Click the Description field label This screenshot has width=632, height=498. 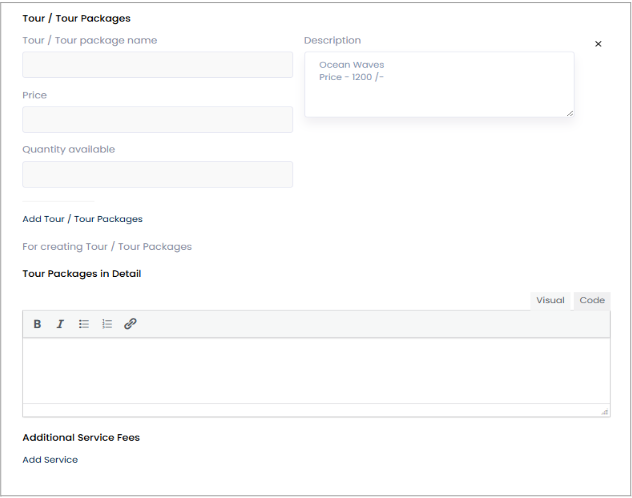coord(332,41)
